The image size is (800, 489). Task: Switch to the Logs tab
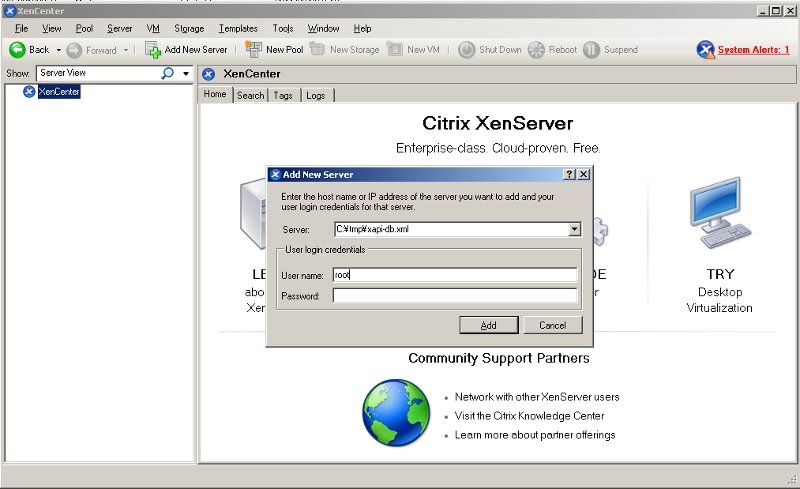point(316,95)
